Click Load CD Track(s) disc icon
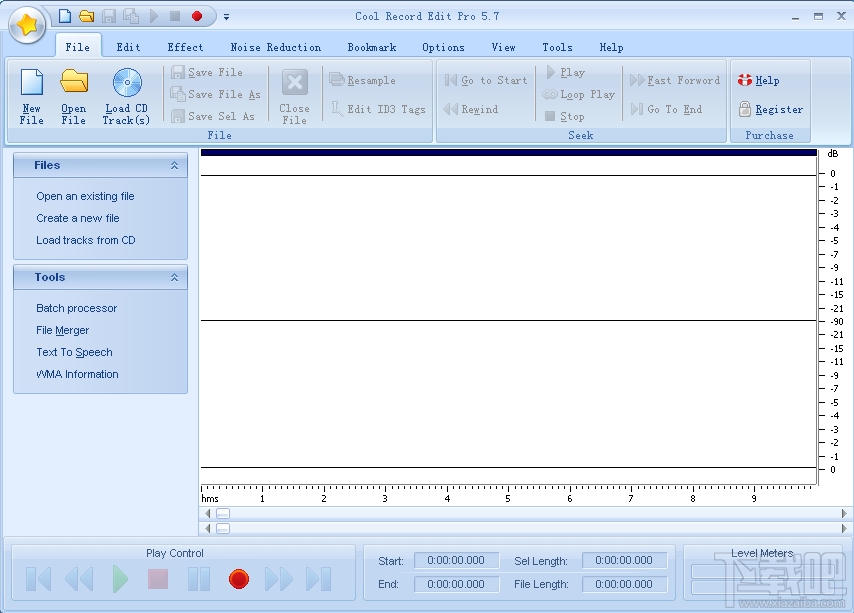This screenshot has height=613, width=854. coord(127,82)
